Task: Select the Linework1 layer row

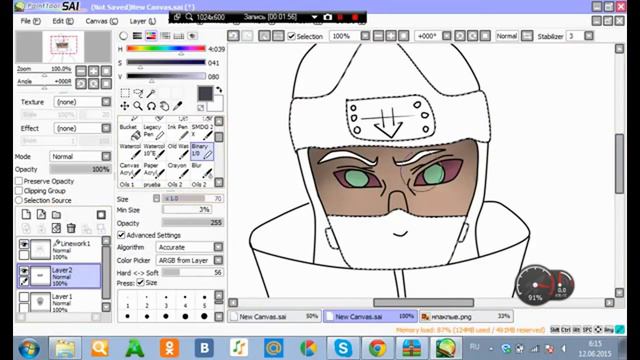Action: [59, 249]
